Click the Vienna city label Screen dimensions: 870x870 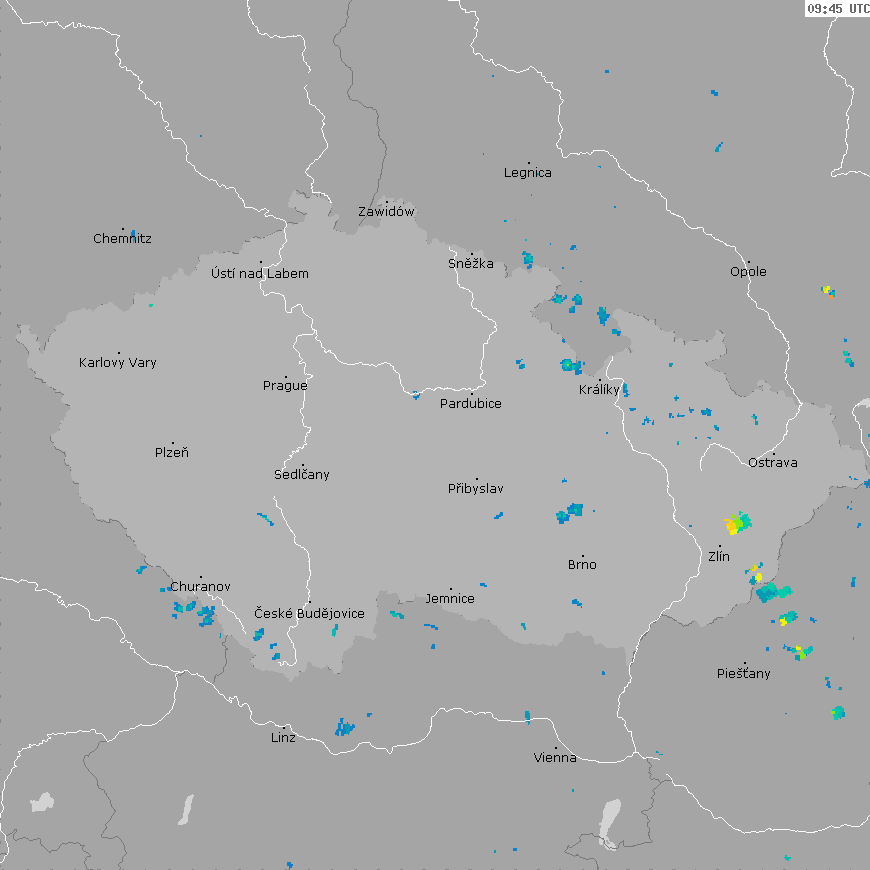[x=555, y=758]
